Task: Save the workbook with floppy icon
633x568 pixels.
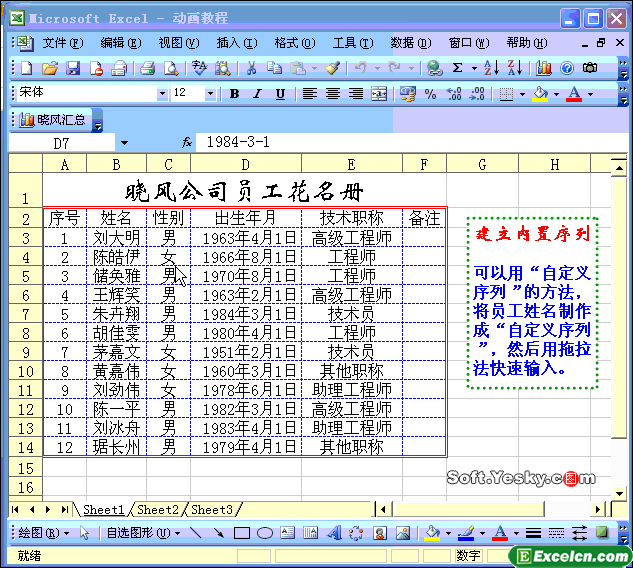Action: click(x=73, y=68)
